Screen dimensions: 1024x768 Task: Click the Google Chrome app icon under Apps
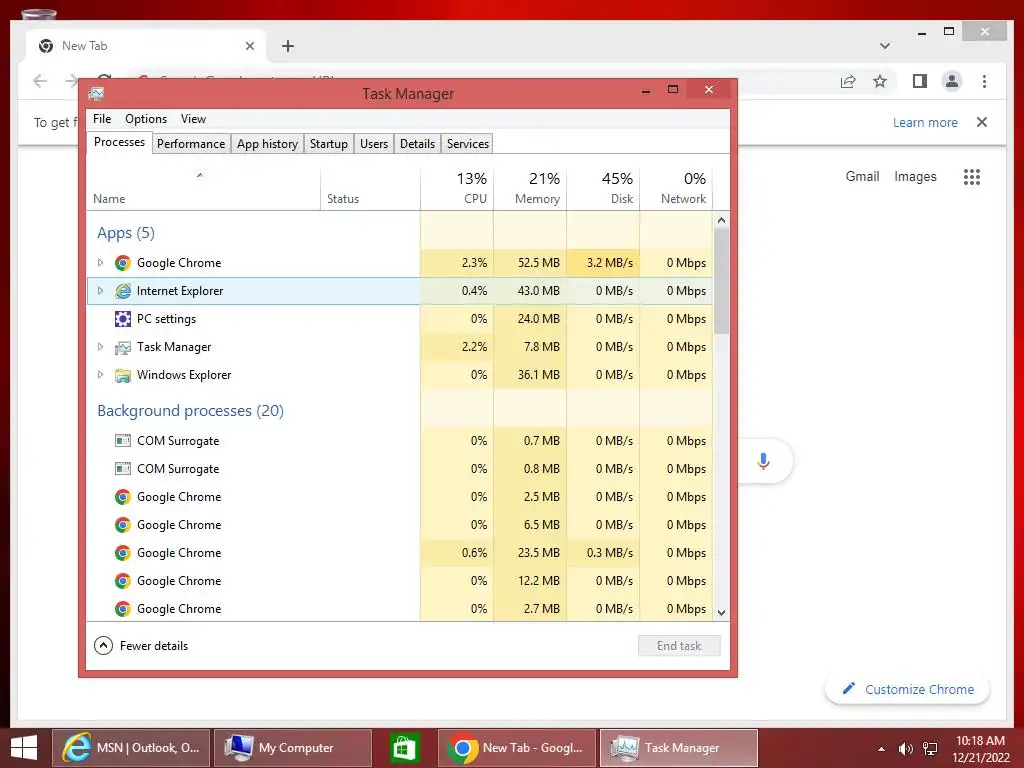(x=122, y=263)
